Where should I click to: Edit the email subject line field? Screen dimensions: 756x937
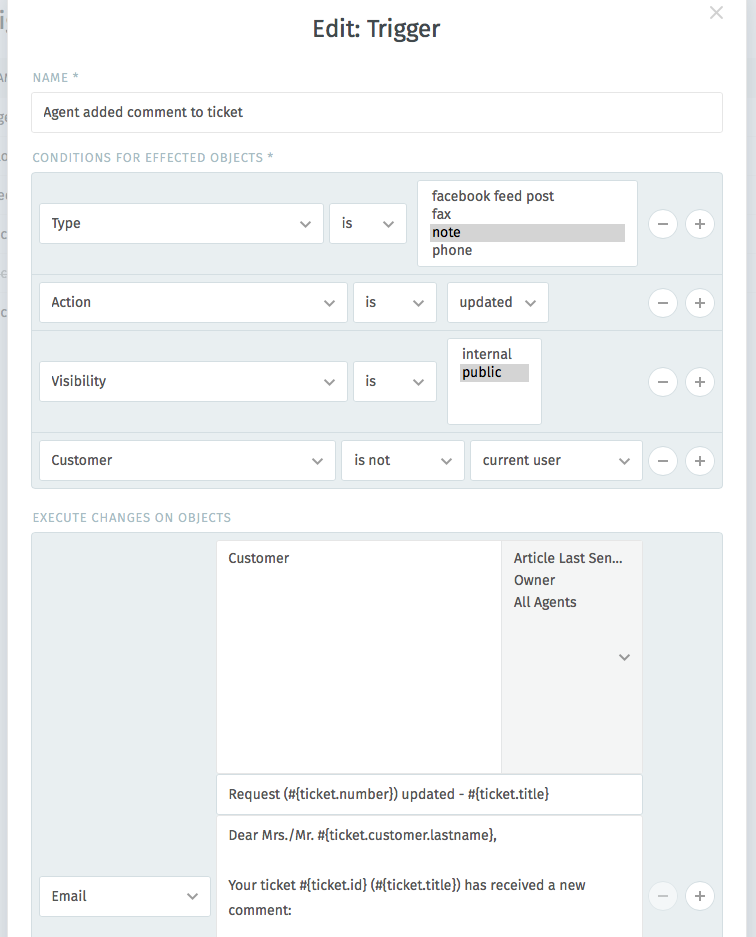coord(430,793)
